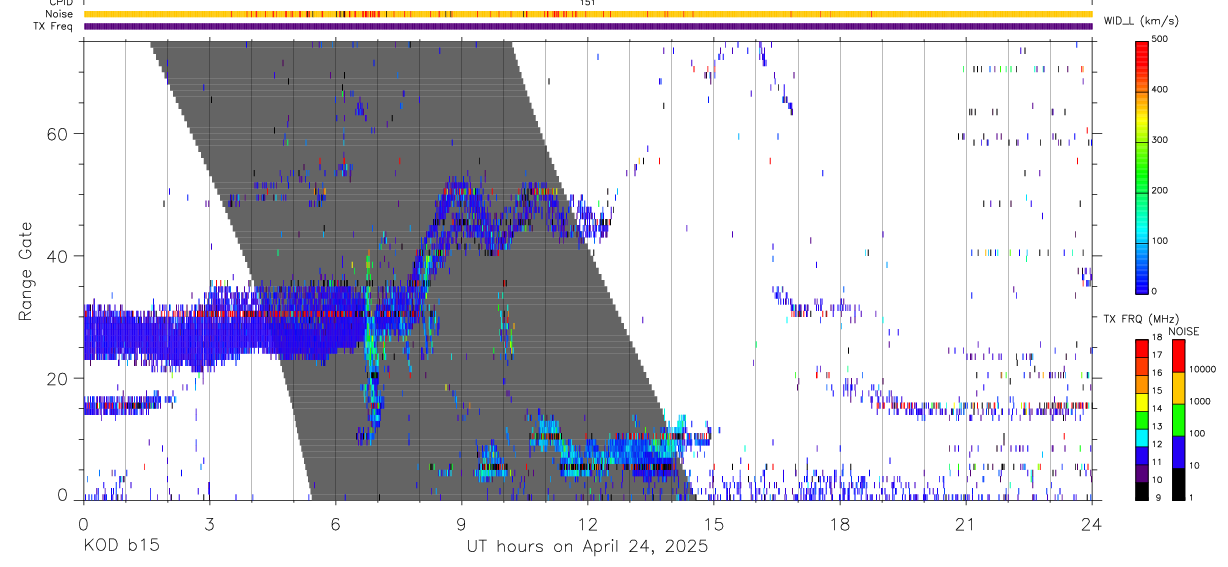Viewport: 1228px width, 567px height.
Task: Click the x-axis tick label 9
Action: pos(461,523)
